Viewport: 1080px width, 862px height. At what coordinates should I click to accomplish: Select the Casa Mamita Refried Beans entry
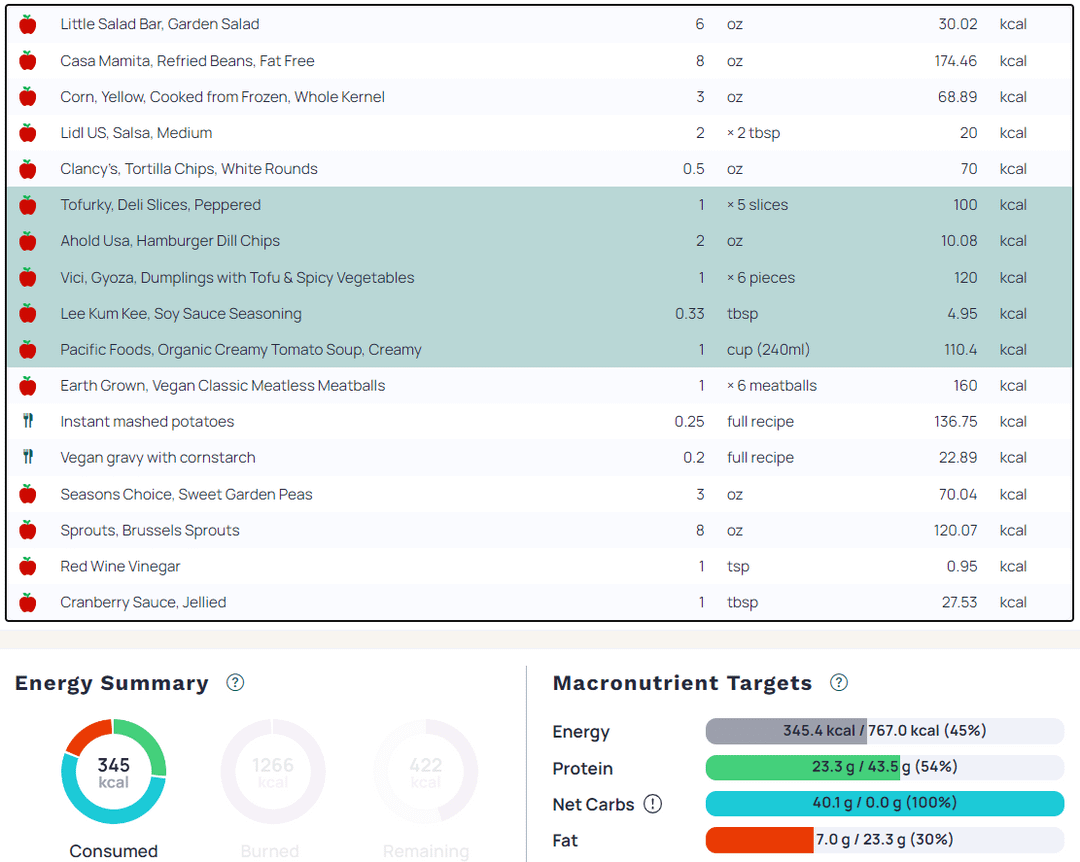pos(187,61)
